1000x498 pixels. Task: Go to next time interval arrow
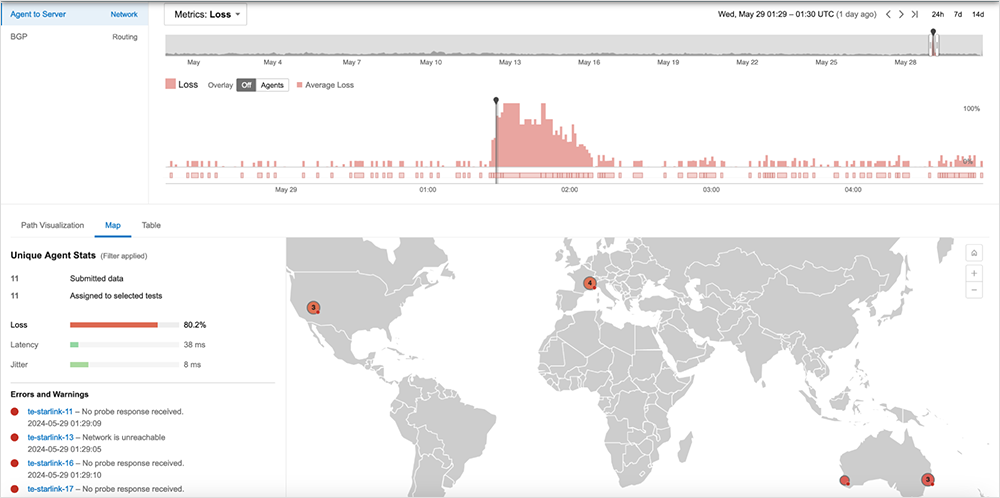(901, 14)
